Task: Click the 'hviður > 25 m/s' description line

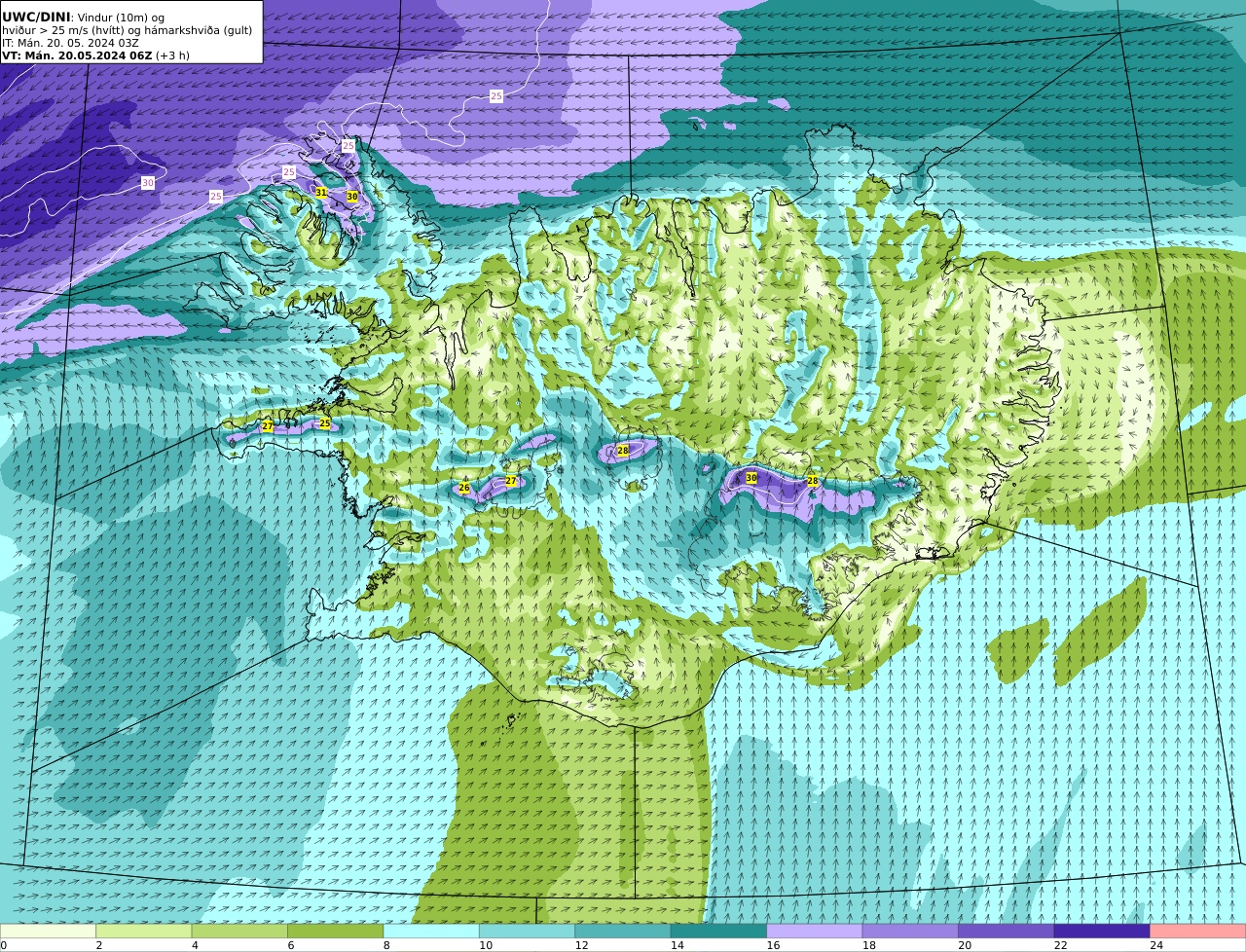Action: [x=127, y=30]
